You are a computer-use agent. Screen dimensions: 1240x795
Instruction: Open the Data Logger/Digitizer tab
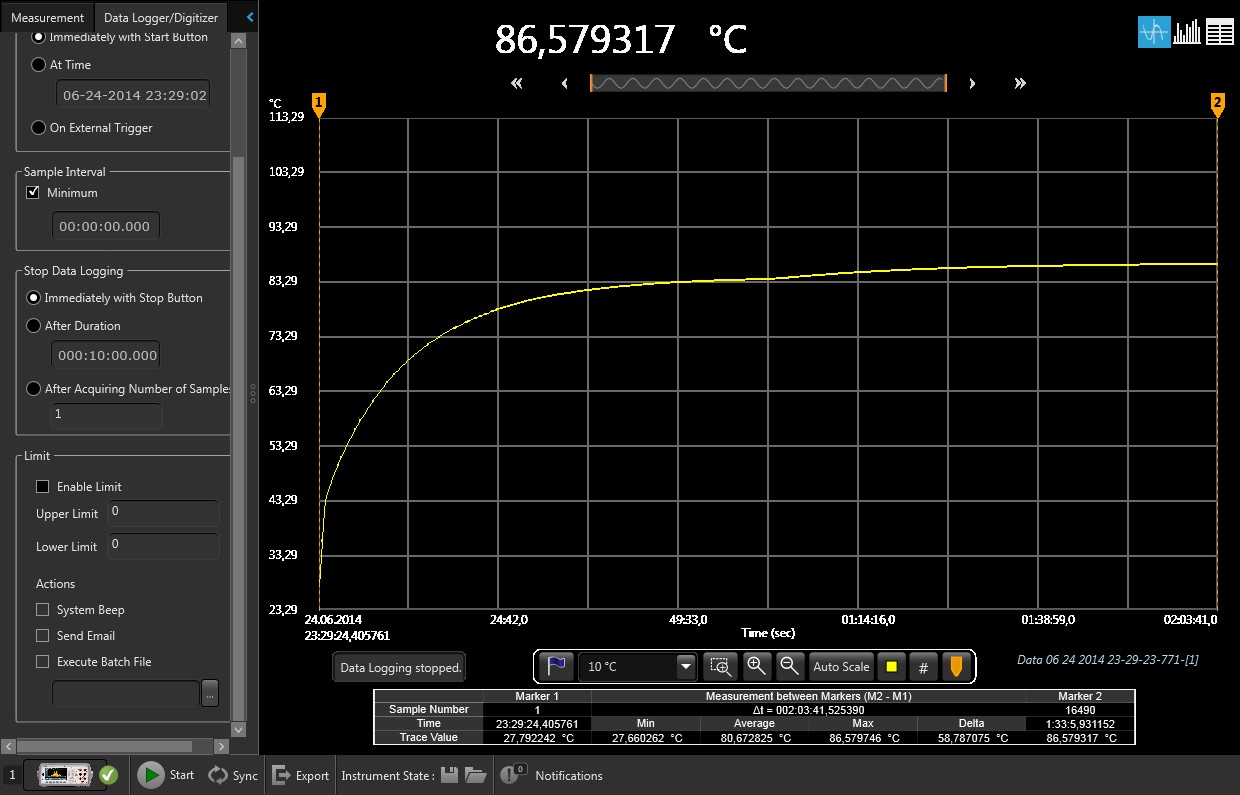(161, 17)
